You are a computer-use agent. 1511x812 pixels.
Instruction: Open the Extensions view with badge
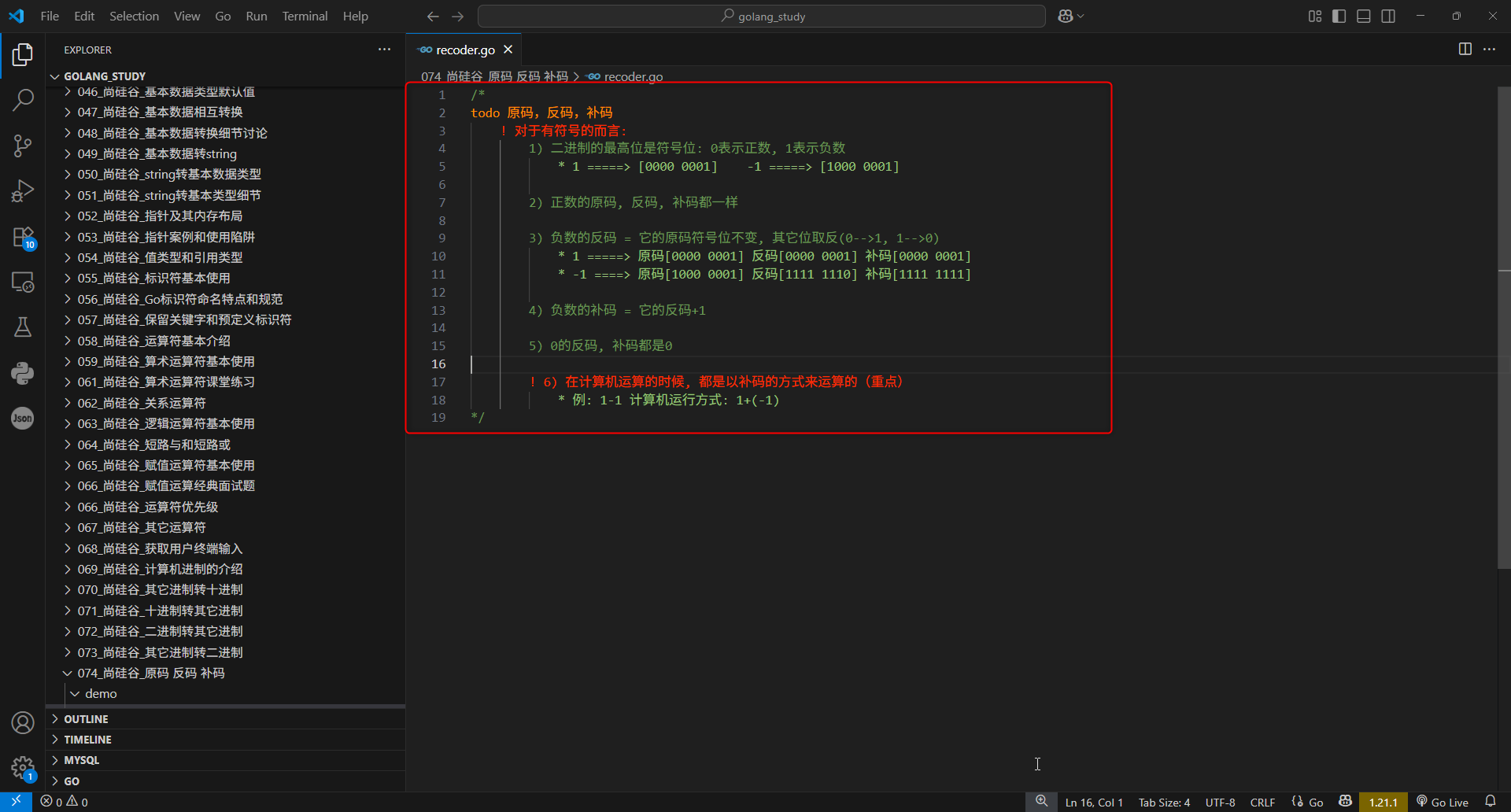(x=23, y=237)
